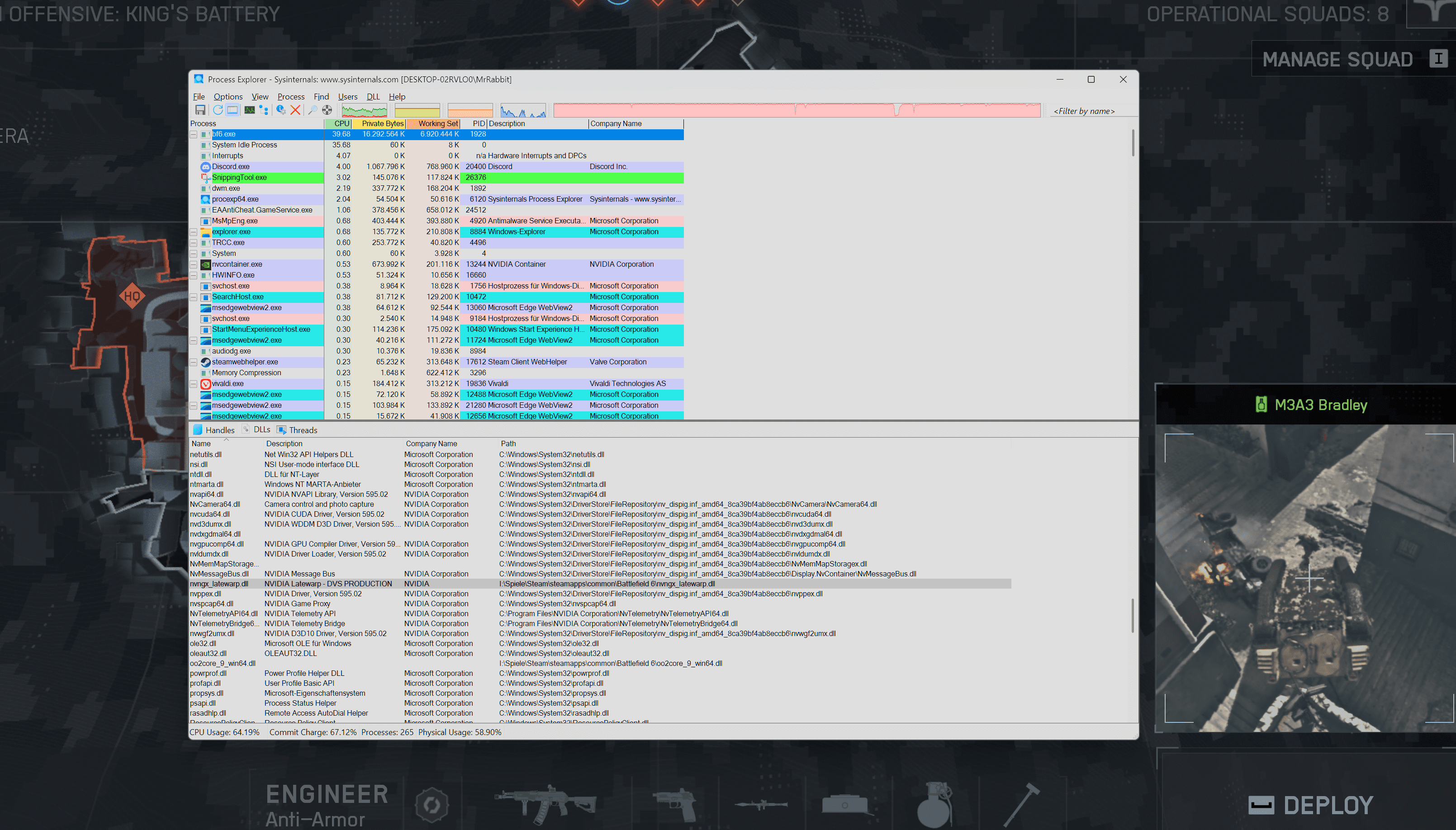Collapse the explorer.exe tree node
Viewport: 1456px width, 830px height.
point(193,232)
